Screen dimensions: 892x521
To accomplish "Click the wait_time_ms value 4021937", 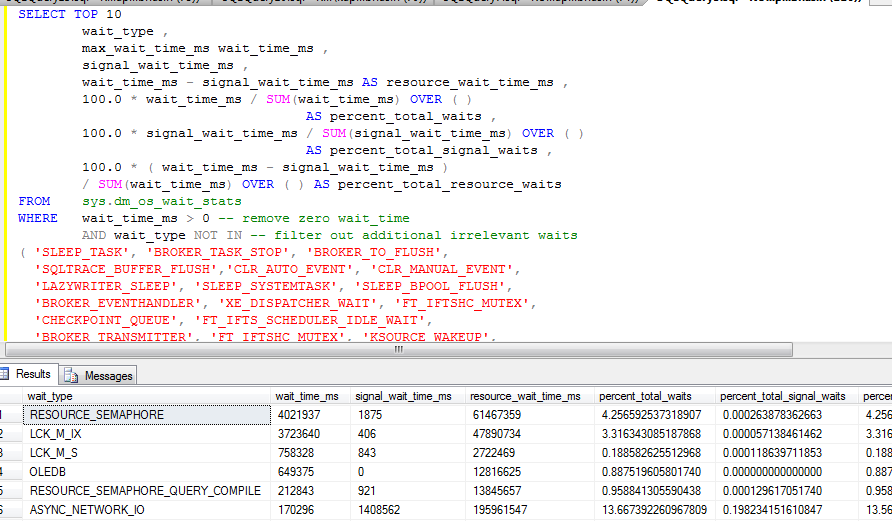I will coord(299,415).
